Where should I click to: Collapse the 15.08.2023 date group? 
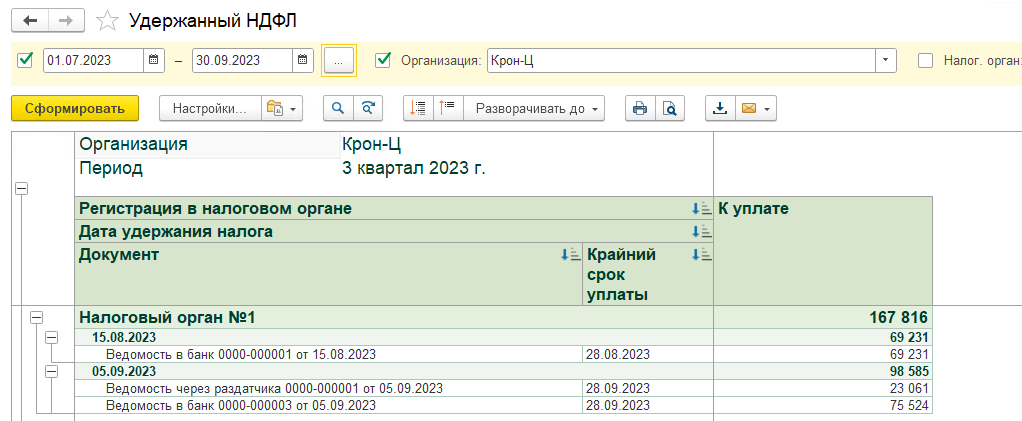coord(50,337)
